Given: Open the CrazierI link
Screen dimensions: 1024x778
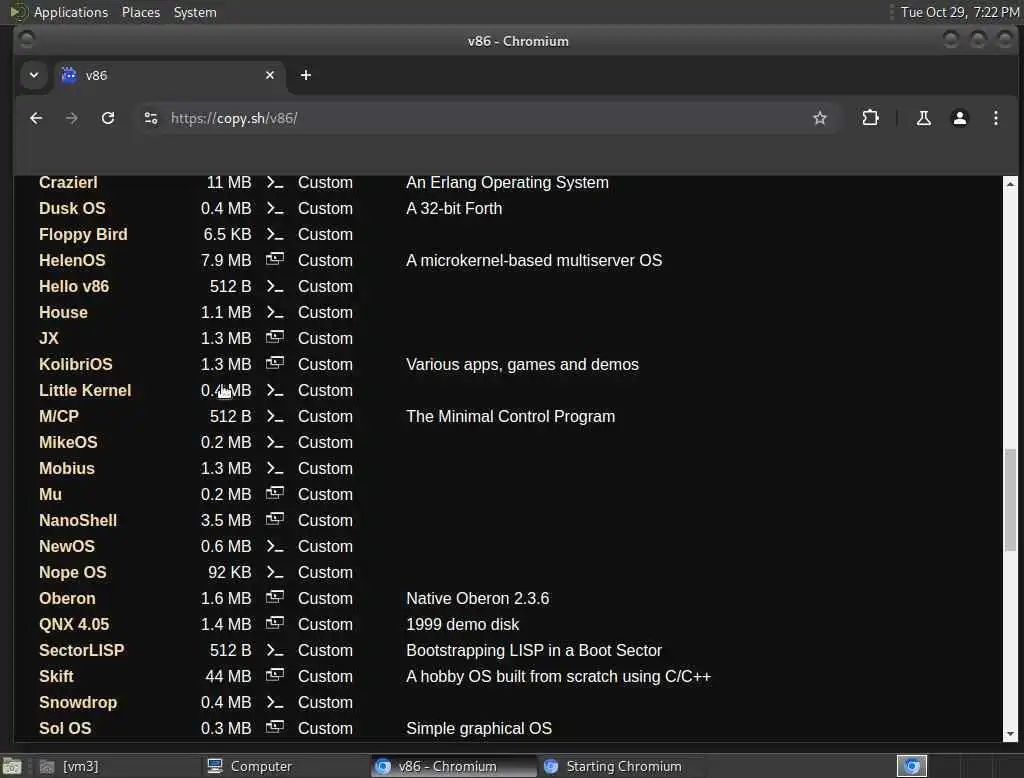Looking at the screenshot, I should (68, 182).
